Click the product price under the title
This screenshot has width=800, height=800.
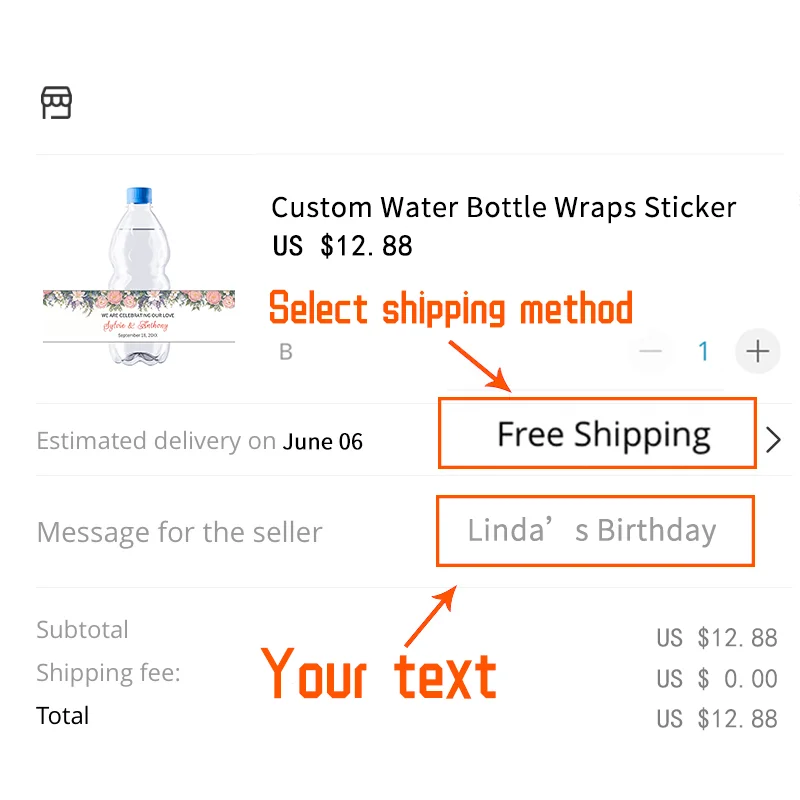pos(342,245)
